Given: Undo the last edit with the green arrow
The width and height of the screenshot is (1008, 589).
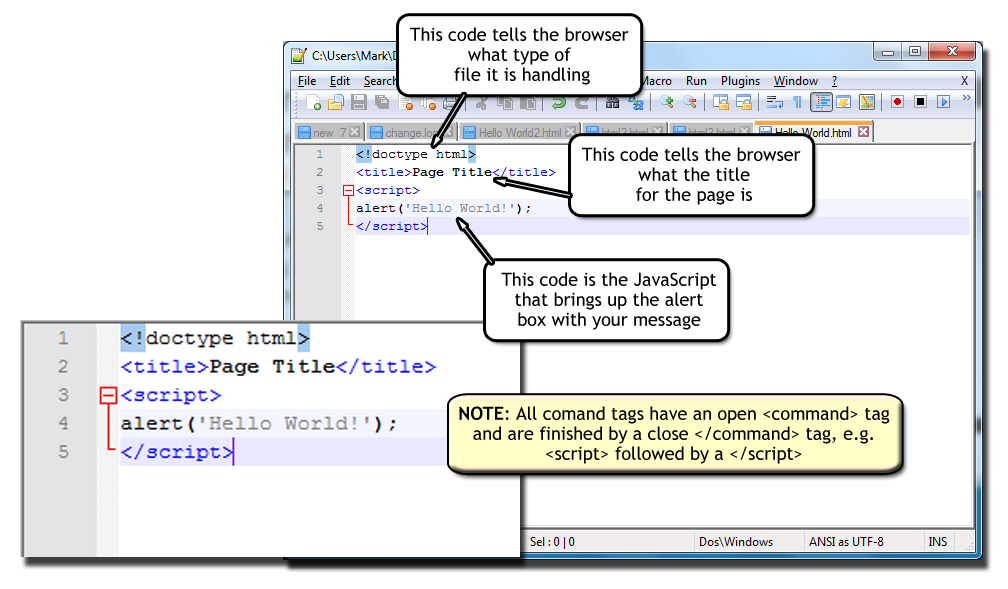Looking at the screenshot, I should coord(559,102).
